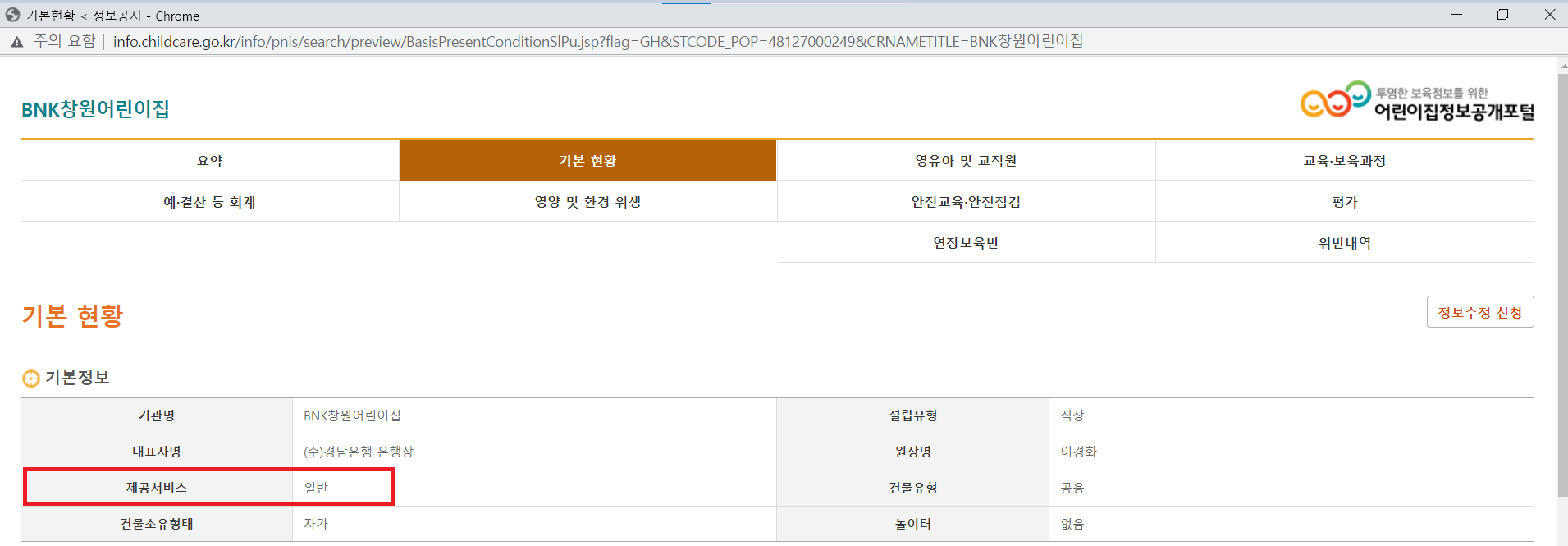Click the 제공서비스 value 일반
The image size is (1568, 546).
pos(316,488)
